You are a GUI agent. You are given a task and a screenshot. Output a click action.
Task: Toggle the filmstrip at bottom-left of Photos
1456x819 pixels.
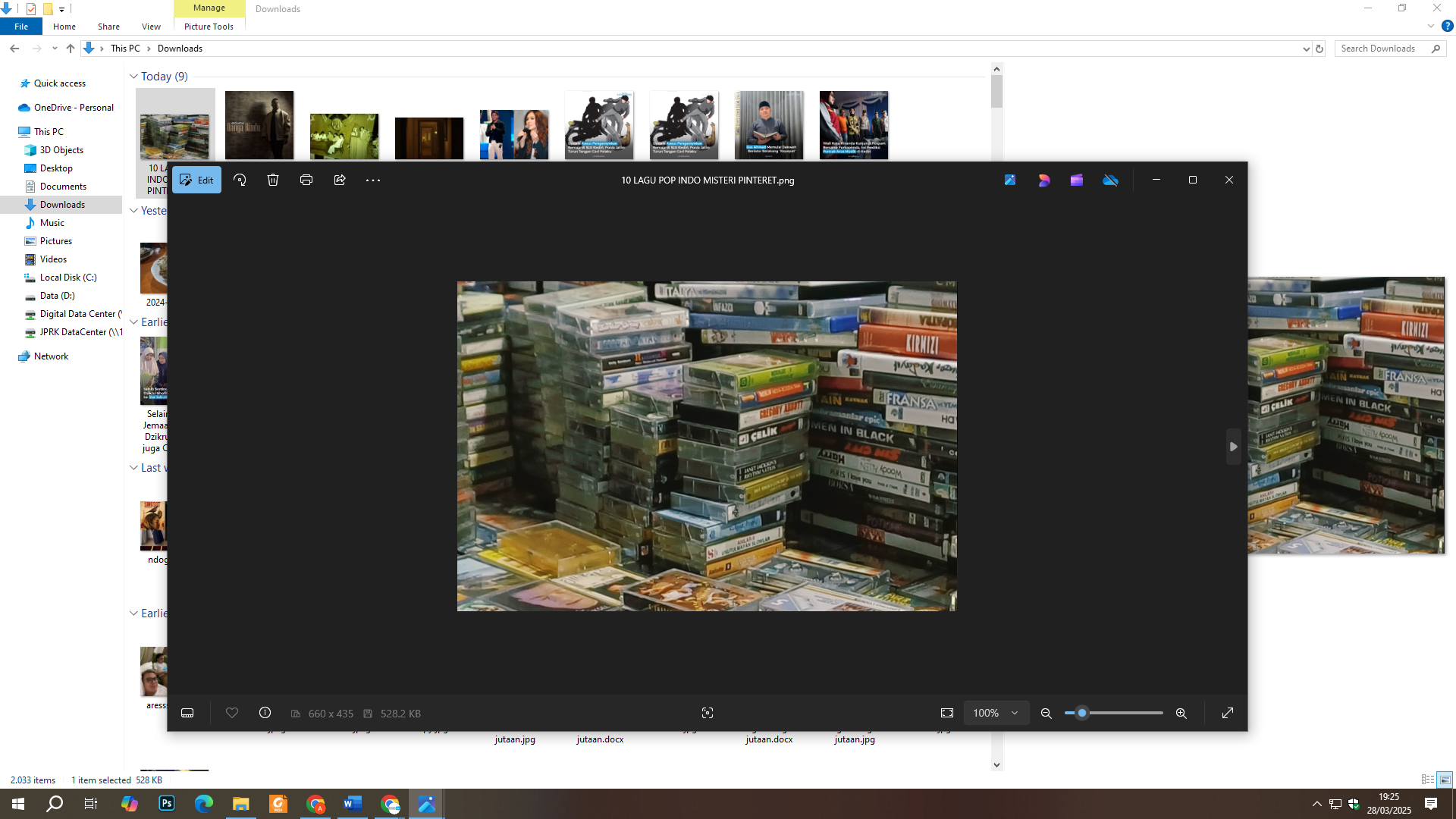click(x=187, y=713)
